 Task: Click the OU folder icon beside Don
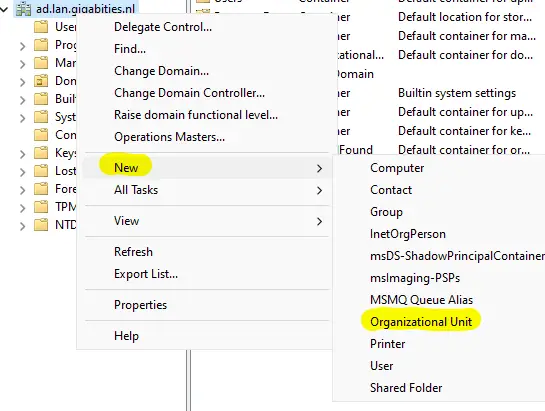tap(41, 81)
